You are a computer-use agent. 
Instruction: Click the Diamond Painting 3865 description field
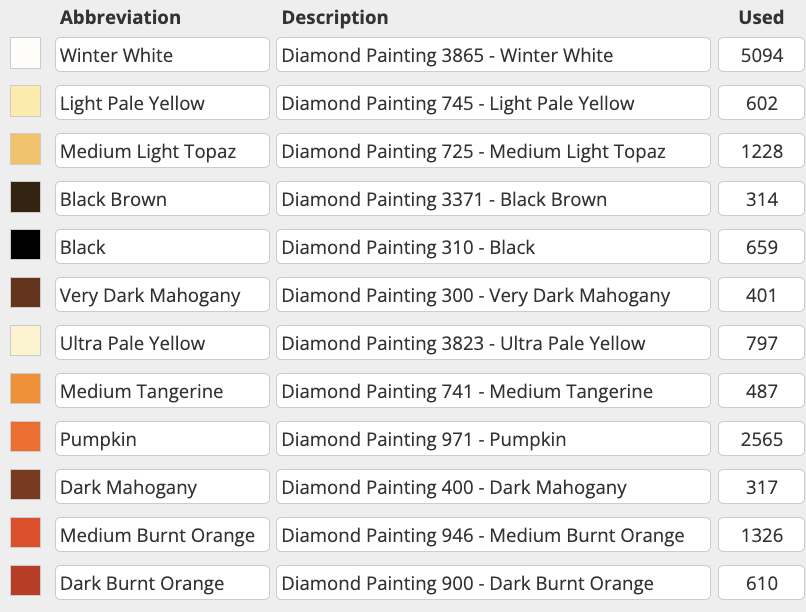(x=493, y=55)
